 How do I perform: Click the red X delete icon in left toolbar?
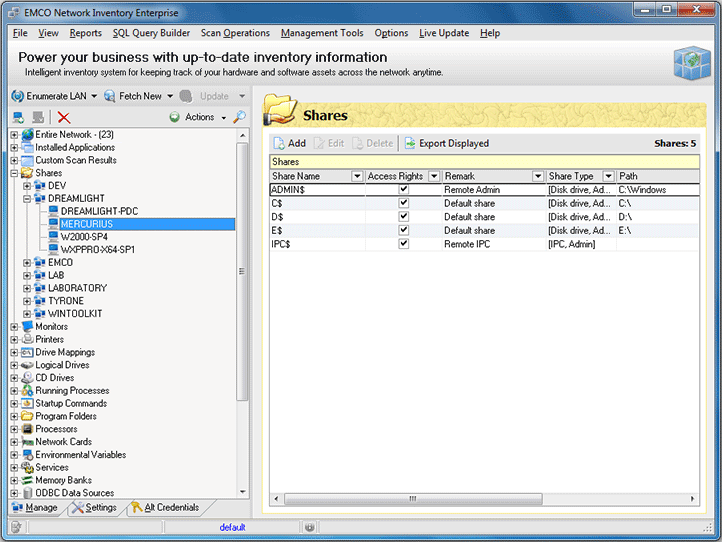point(64,117)
